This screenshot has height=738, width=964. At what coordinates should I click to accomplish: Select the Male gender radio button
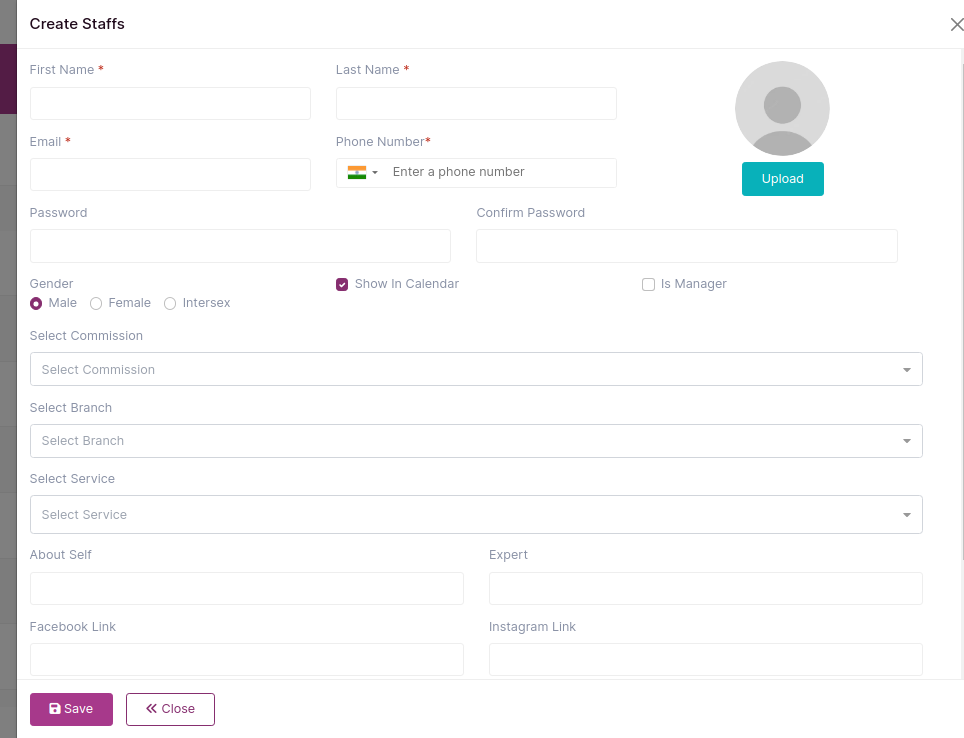pyautogui.click(x=36, y=303)
